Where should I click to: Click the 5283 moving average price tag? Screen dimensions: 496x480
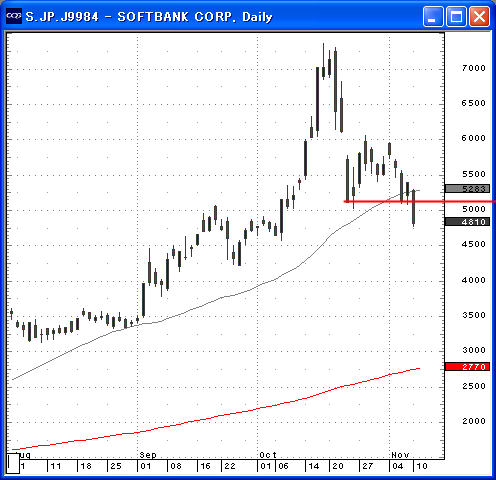click(x=467, y=189)
